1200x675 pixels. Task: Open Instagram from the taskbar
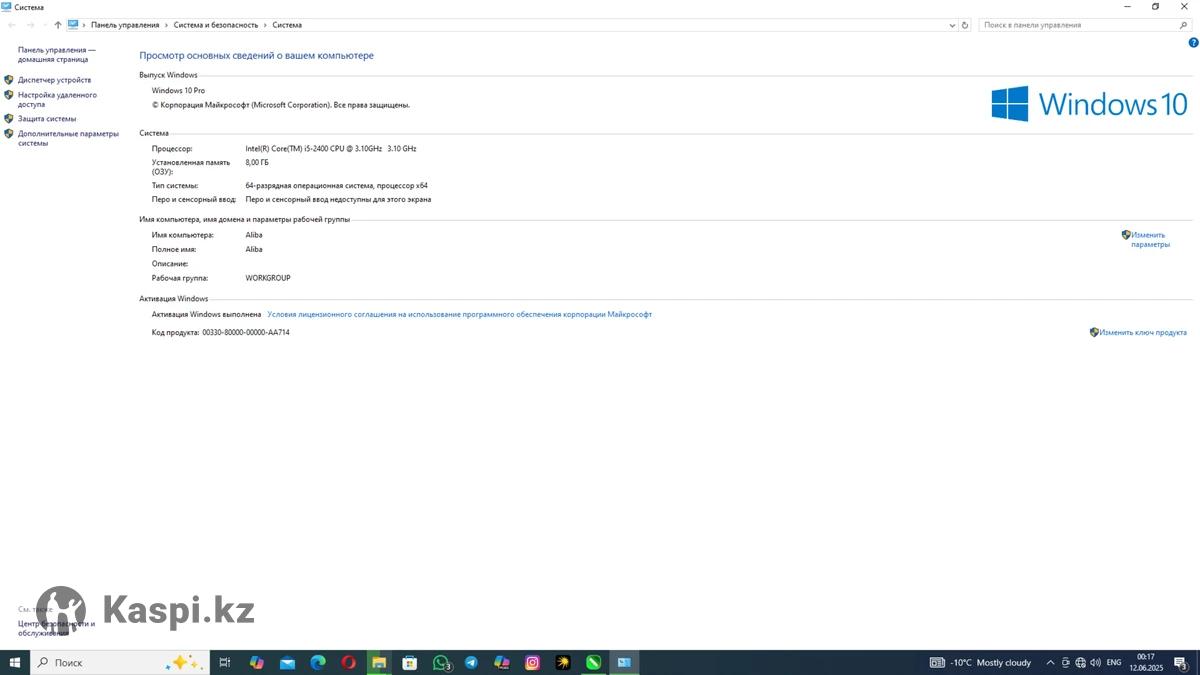pyautogui.click(x=533, y=662)
